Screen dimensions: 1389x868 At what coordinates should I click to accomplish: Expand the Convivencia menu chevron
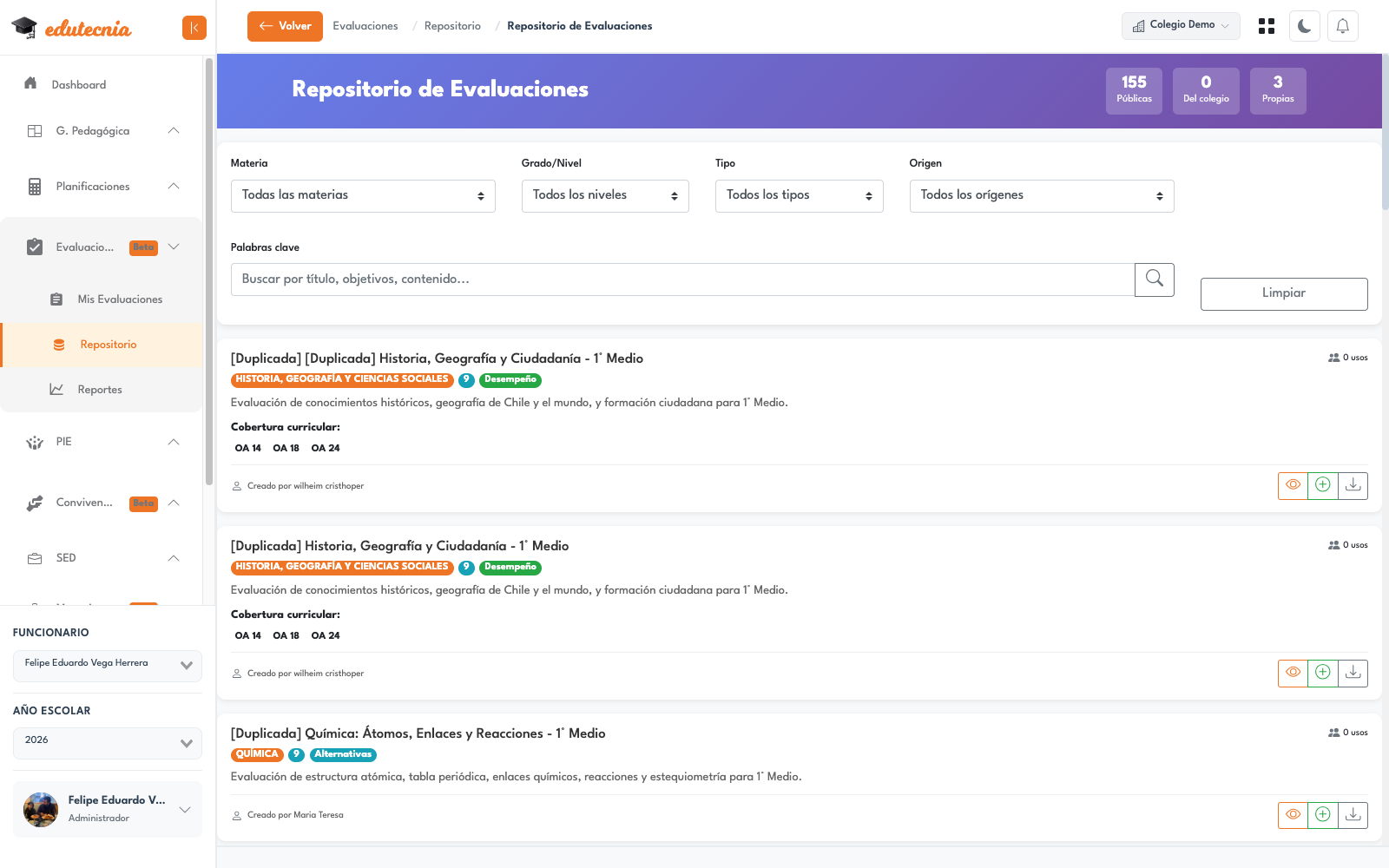point(174,503)
